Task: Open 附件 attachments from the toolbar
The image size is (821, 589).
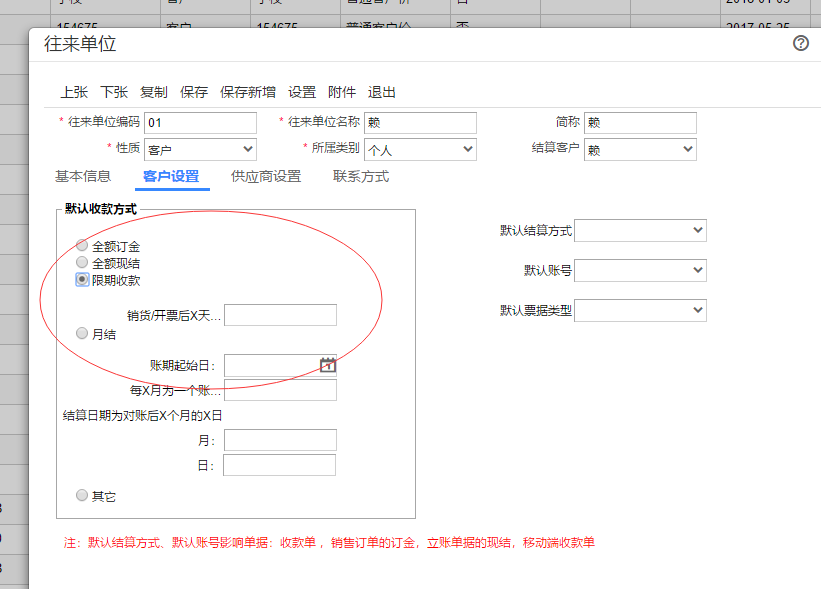Action: pyautogui.click(x=342, y=92)
